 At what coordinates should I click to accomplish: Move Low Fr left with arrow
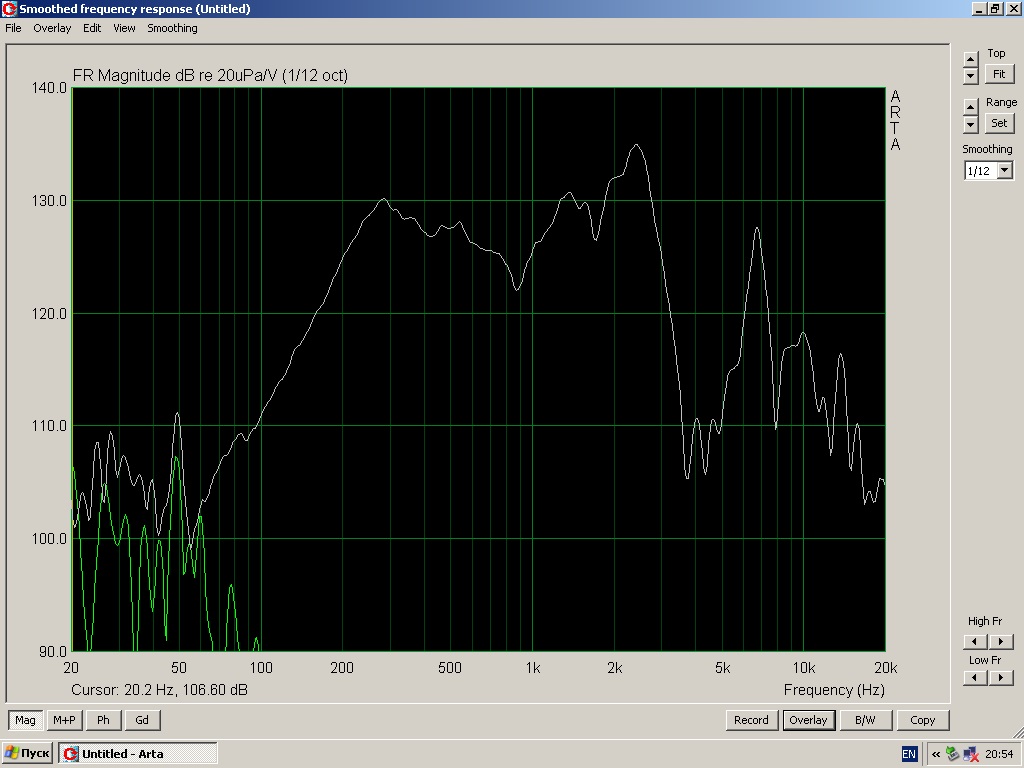[x=974, y=678]
